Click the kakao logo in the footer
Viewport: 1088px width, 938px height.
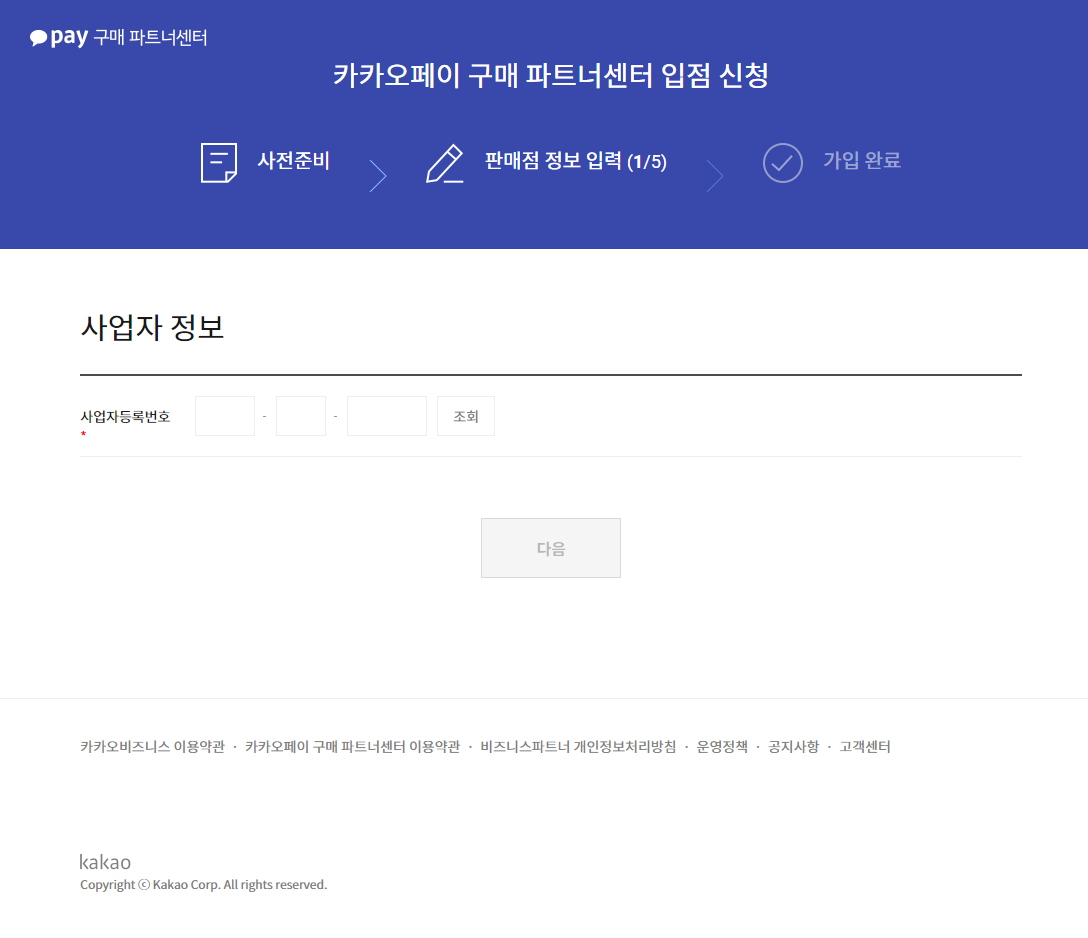pos(105,862)
